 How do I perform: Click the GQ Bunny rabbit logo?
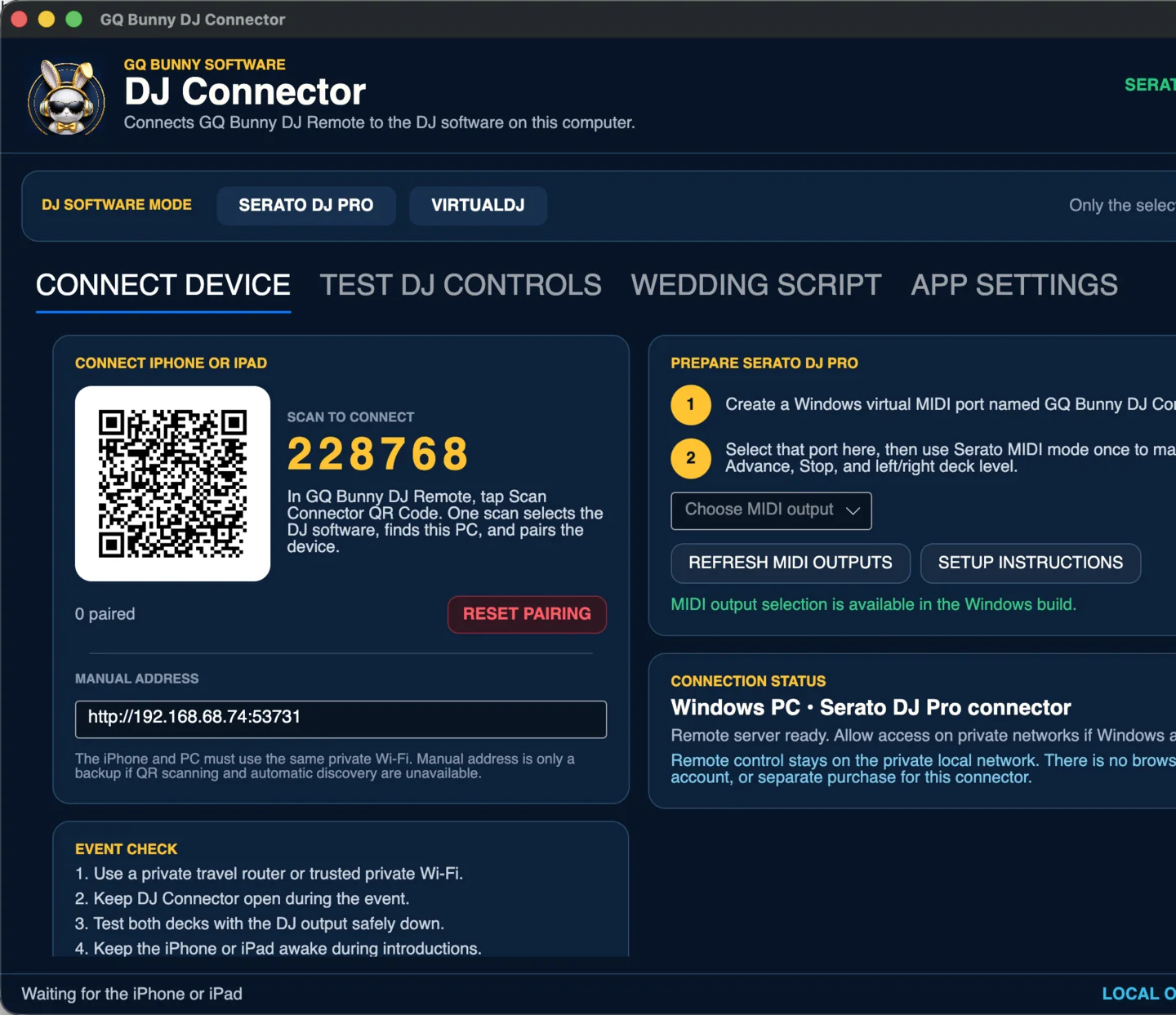pyautogui.click(x=67, y=96)
